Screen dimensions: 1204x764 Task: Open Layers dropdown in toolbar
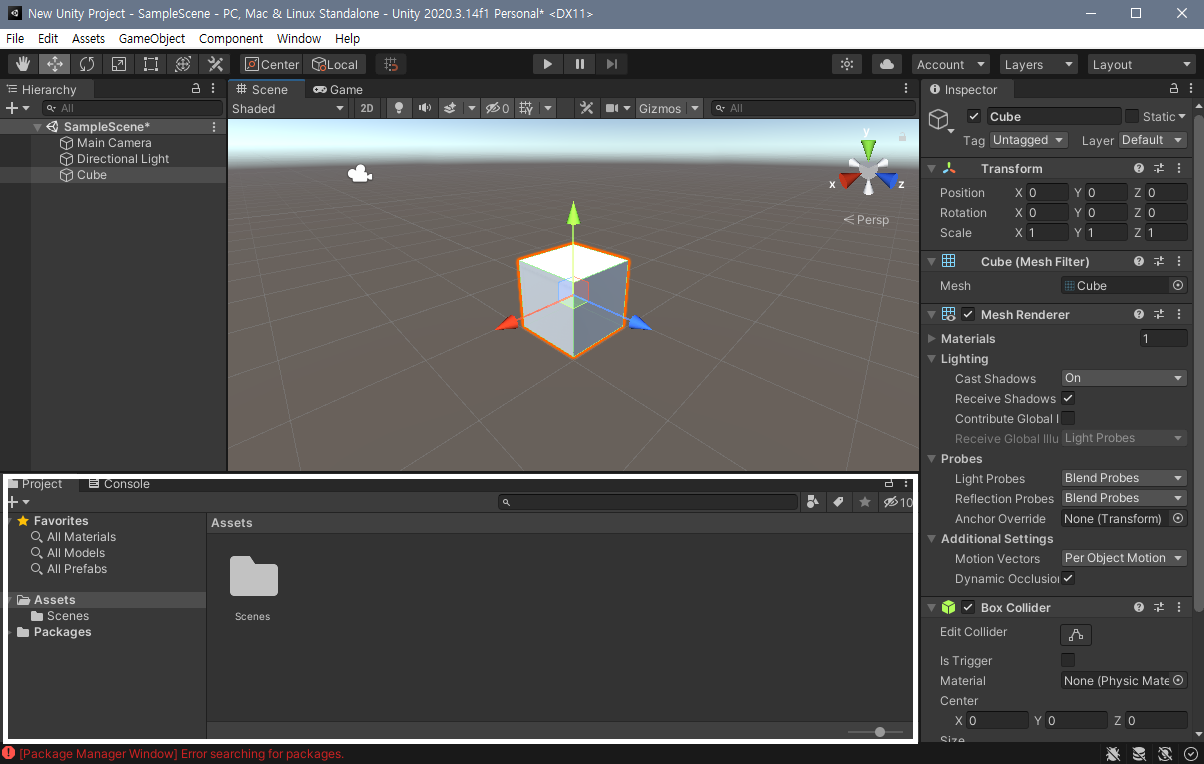point(1038,64)
